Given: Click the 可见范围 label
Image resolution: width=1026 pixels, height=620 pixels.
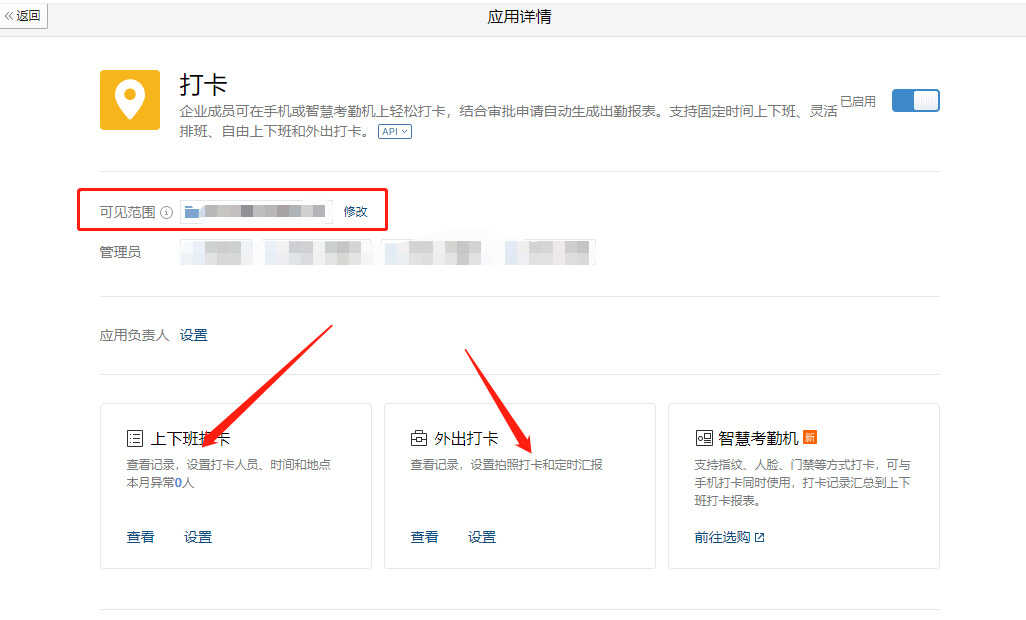Looking at the screenshot, I should tap(128, 212).
